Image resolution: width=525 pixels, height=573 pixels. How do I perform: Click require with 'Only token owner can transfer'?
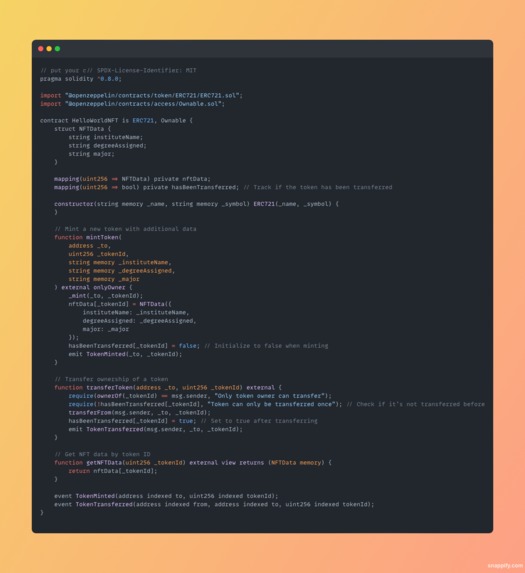[x=200, y=396]
